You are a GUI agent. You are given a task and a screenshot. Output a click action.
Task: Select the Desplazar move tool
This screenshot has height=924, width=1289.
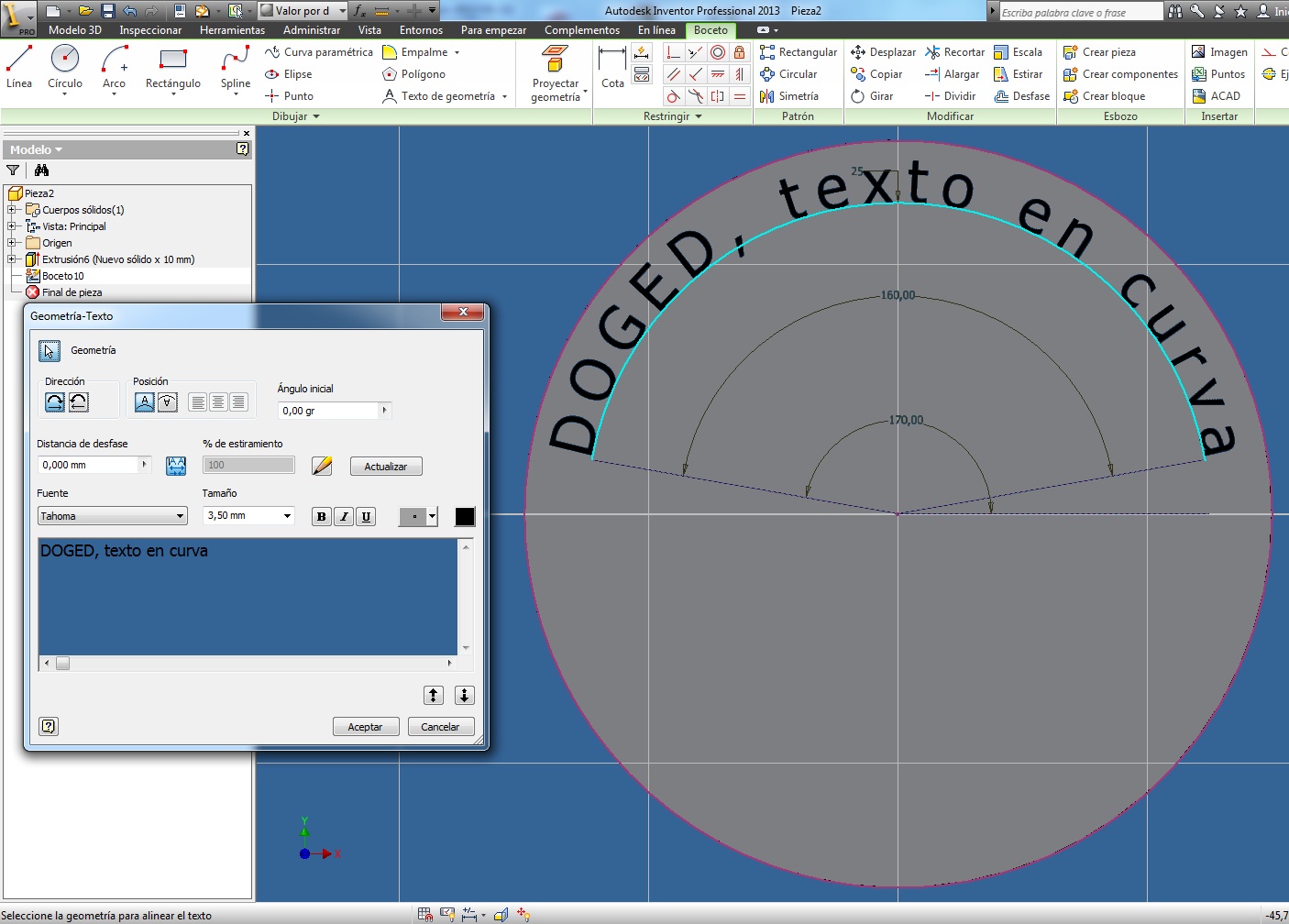884,52
